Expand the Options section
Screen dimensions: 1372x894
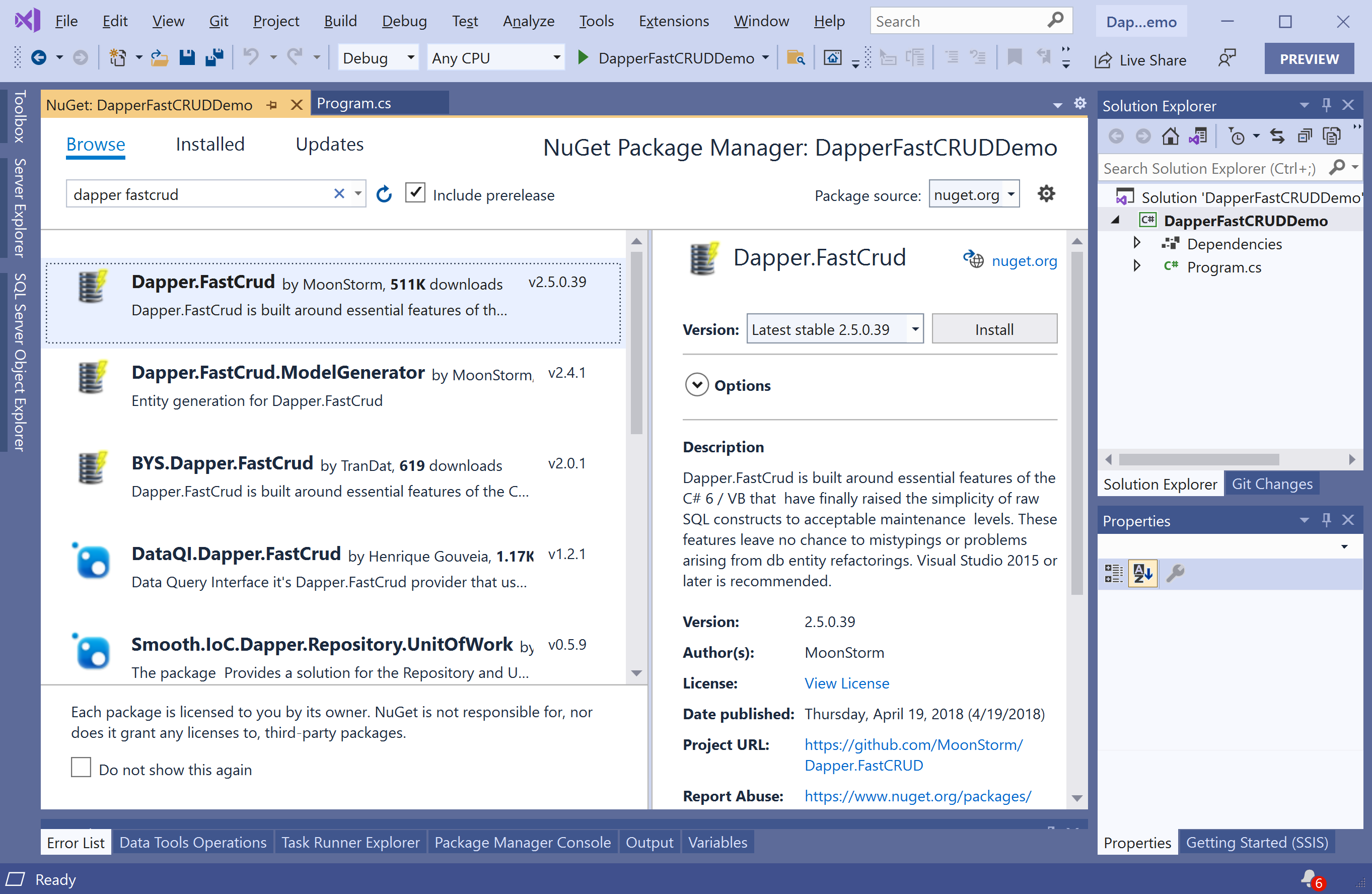[x=697, y=385]
